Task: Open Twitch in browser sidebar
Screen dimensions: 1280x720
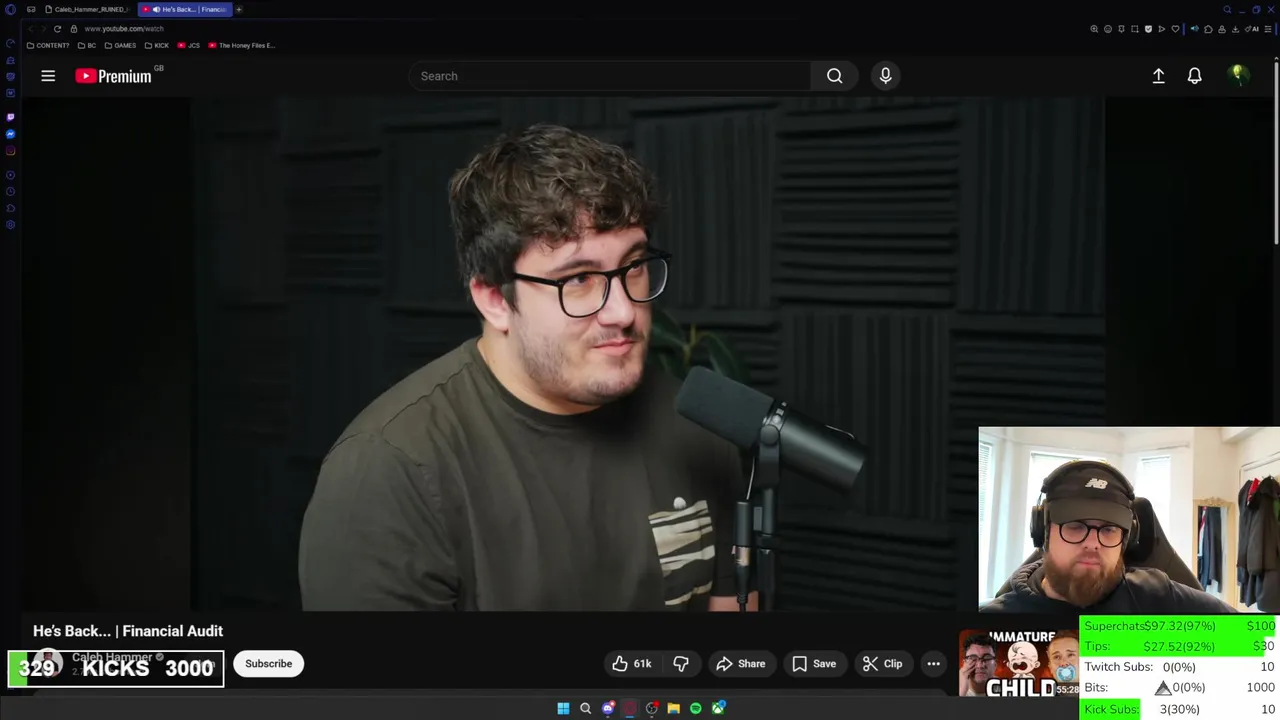Action: tap(10, 117)
